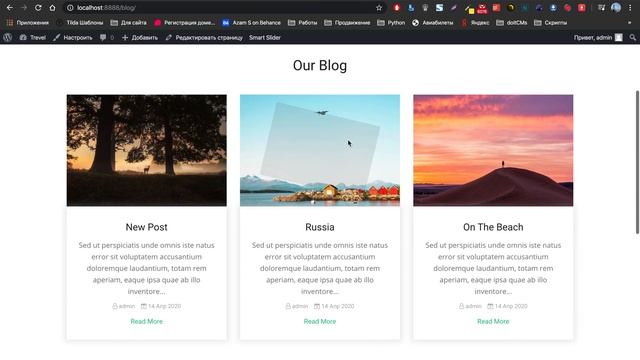The image size is (640, 360).
Task: Open the On The Beach title
Action: [x=493, y=227]
